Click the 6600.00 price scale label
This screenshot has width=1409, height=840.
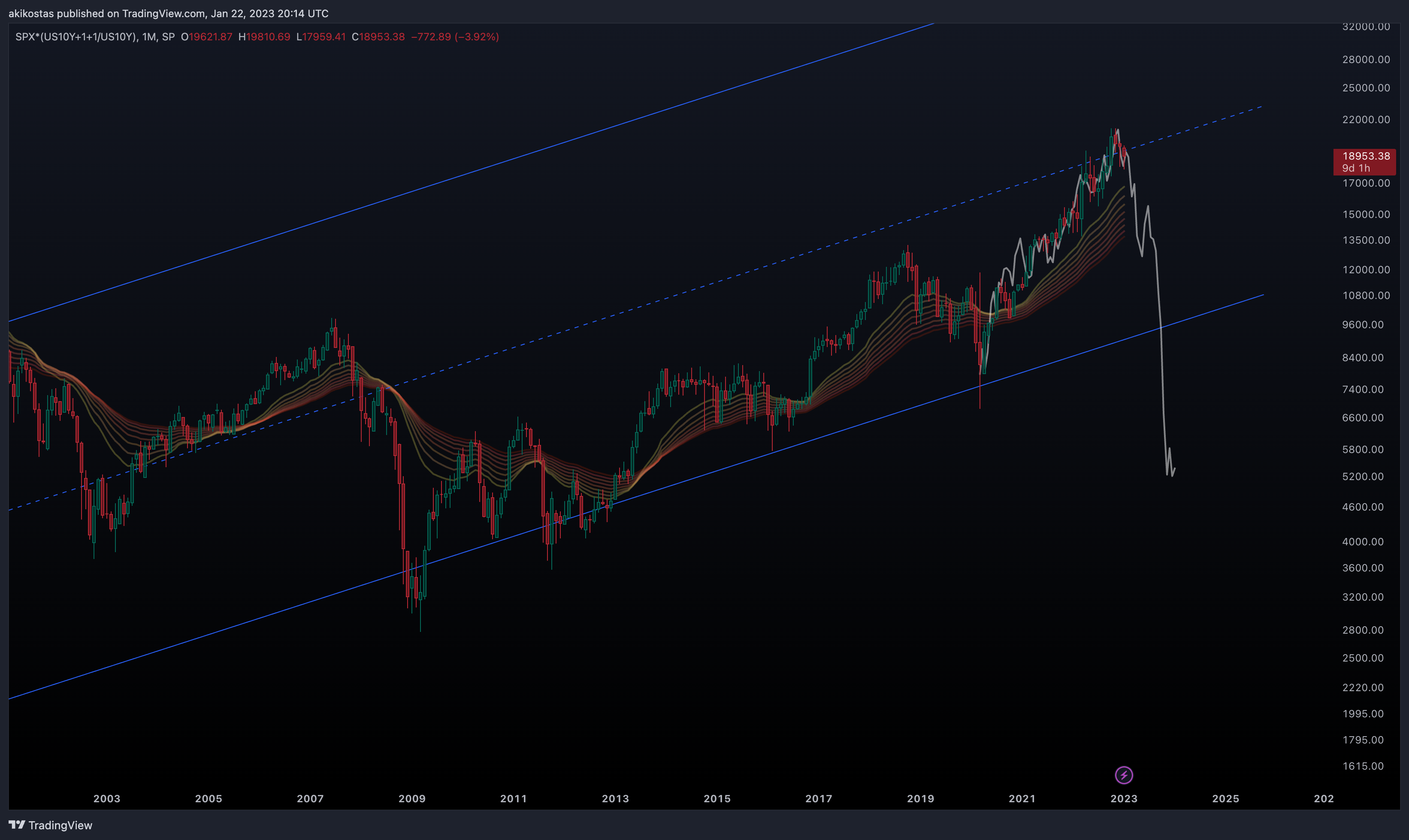1363,418
